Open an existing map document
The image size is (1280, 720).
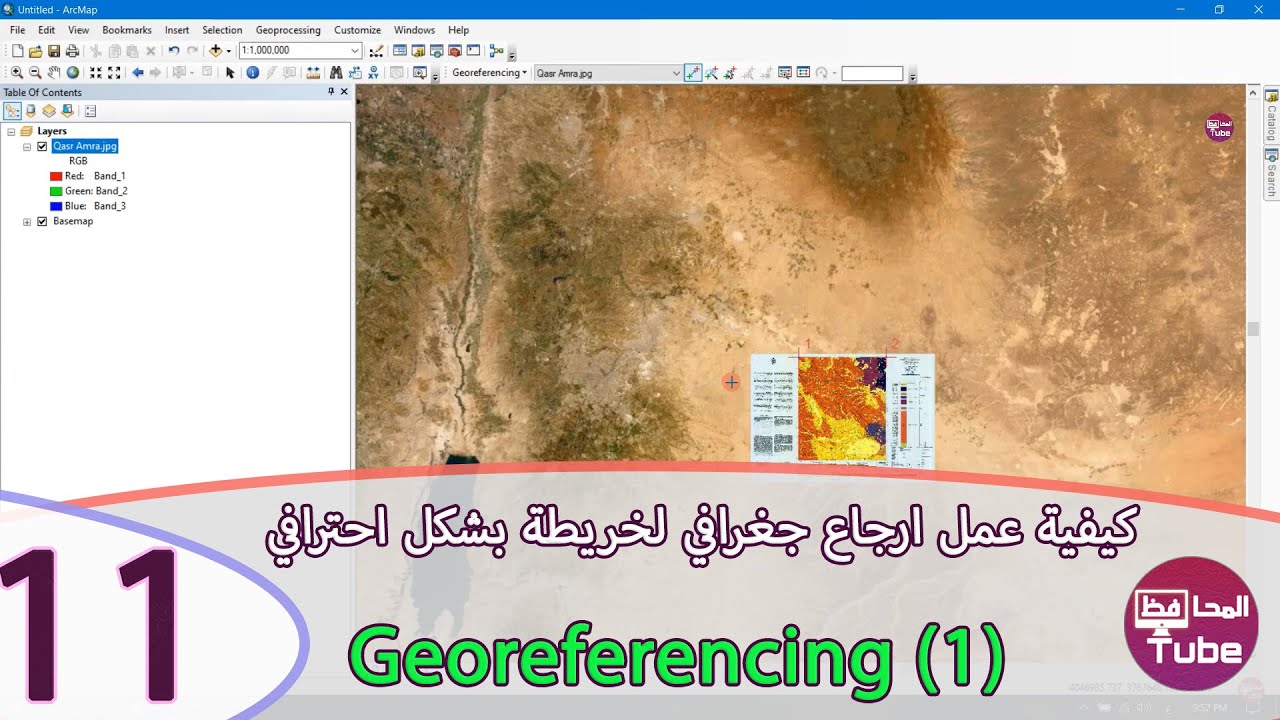tap(36, 50)
